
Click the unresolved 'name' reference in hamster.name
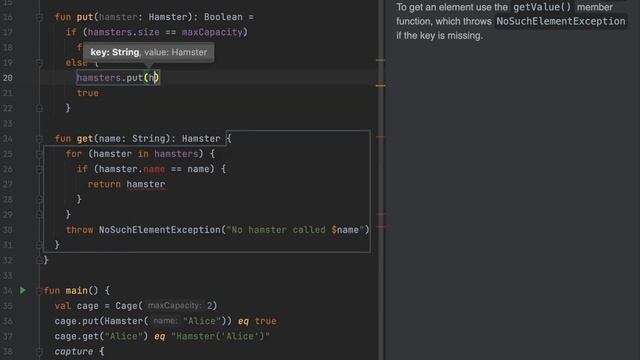tap(154, 169)
